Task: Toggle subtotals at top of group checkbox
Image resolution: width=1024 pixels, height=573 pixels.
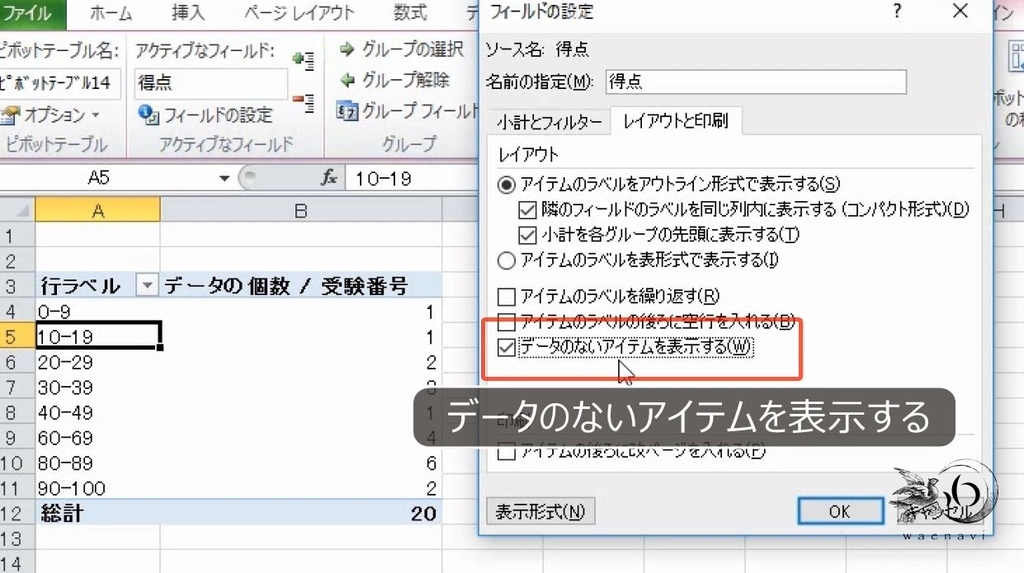Action: click(x=527, y=235)
